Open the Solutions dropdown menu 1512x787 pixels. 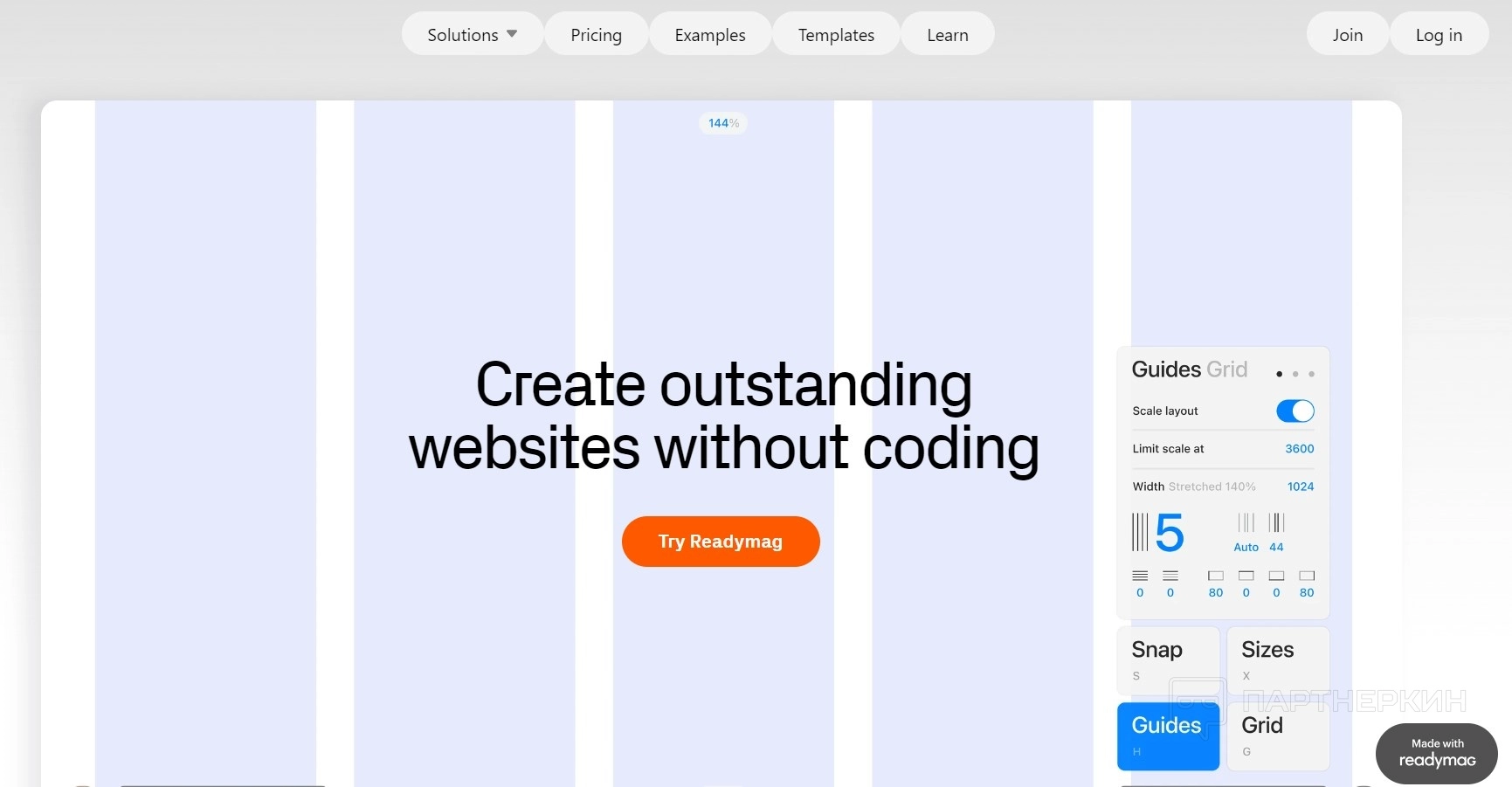point(472,34)
